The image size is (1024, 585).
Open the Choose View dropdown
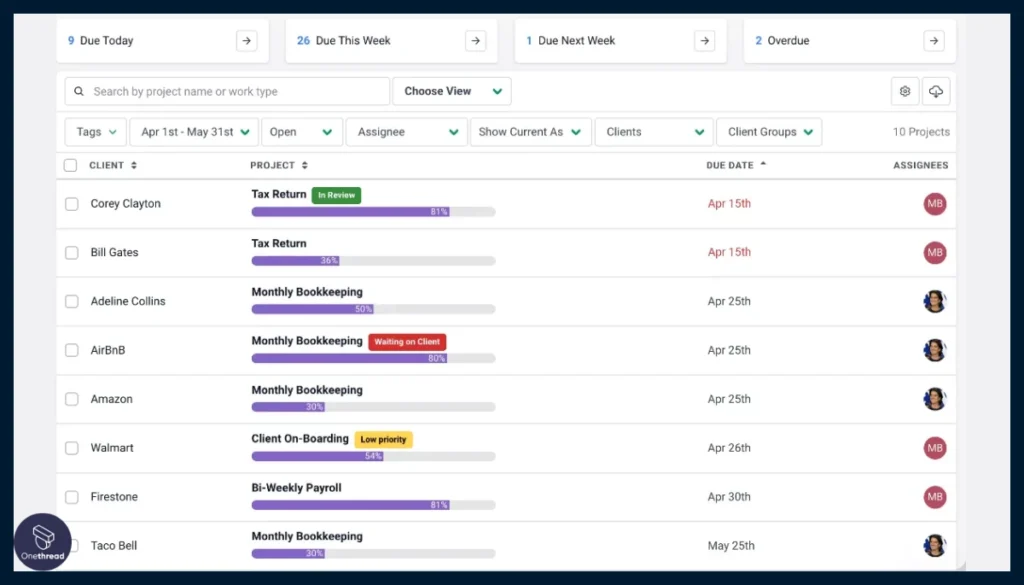coord(452,91)
